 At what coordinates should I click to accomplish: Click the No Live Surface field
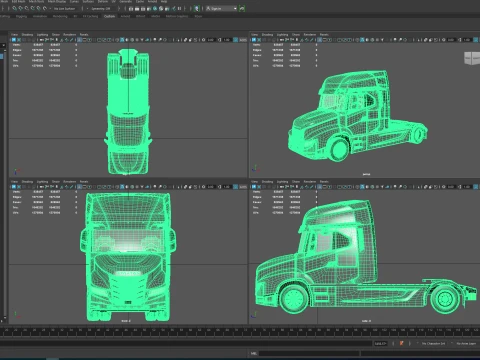(x=64, y=8)
